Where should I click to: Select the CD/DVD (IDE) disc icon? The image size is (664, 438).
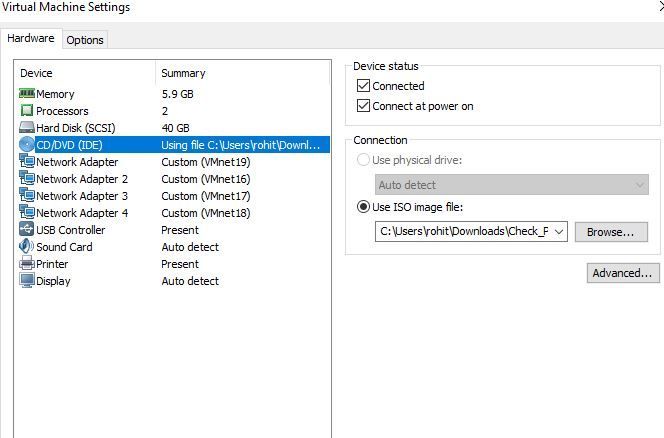27,145
